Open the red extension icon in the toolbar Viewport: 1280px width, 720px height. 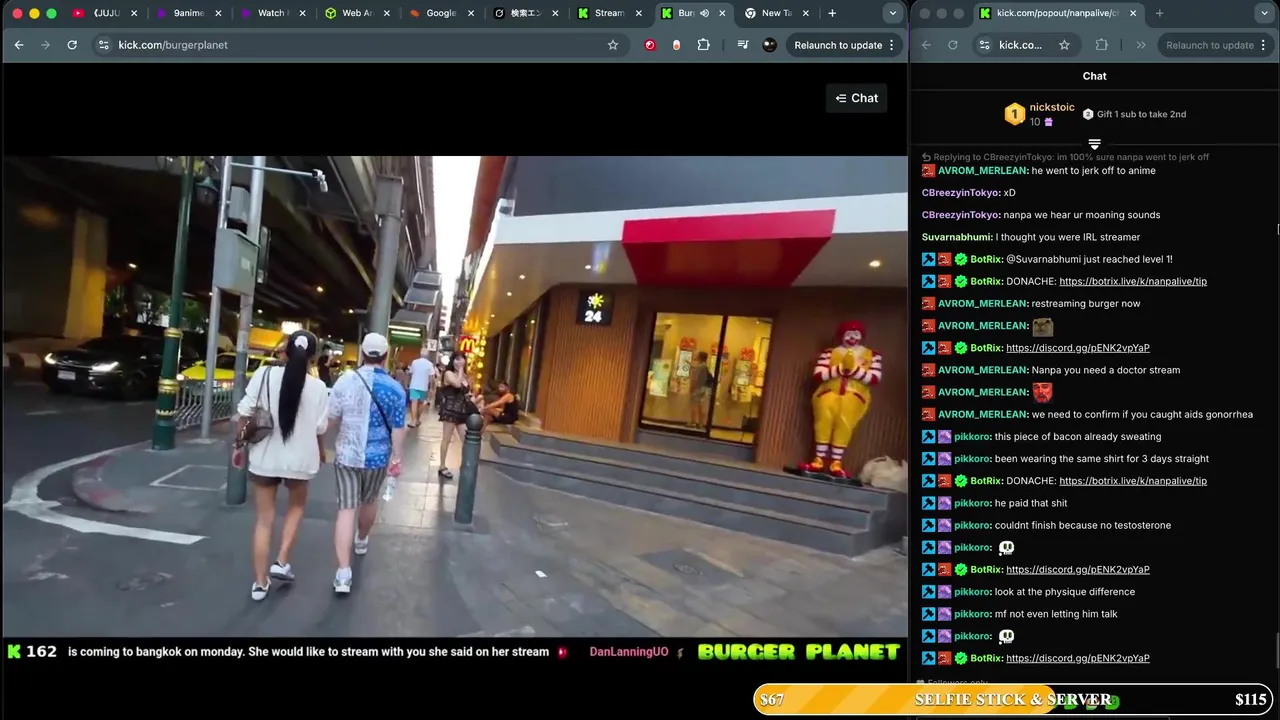[650, 45]
